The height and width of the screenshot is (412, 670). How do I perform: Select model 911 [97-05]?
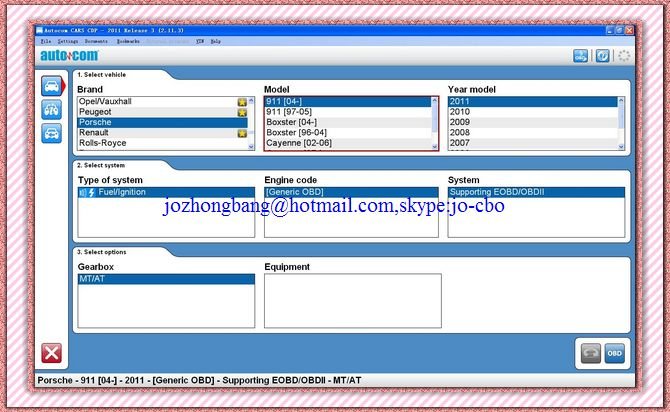(x=348, y=112)
